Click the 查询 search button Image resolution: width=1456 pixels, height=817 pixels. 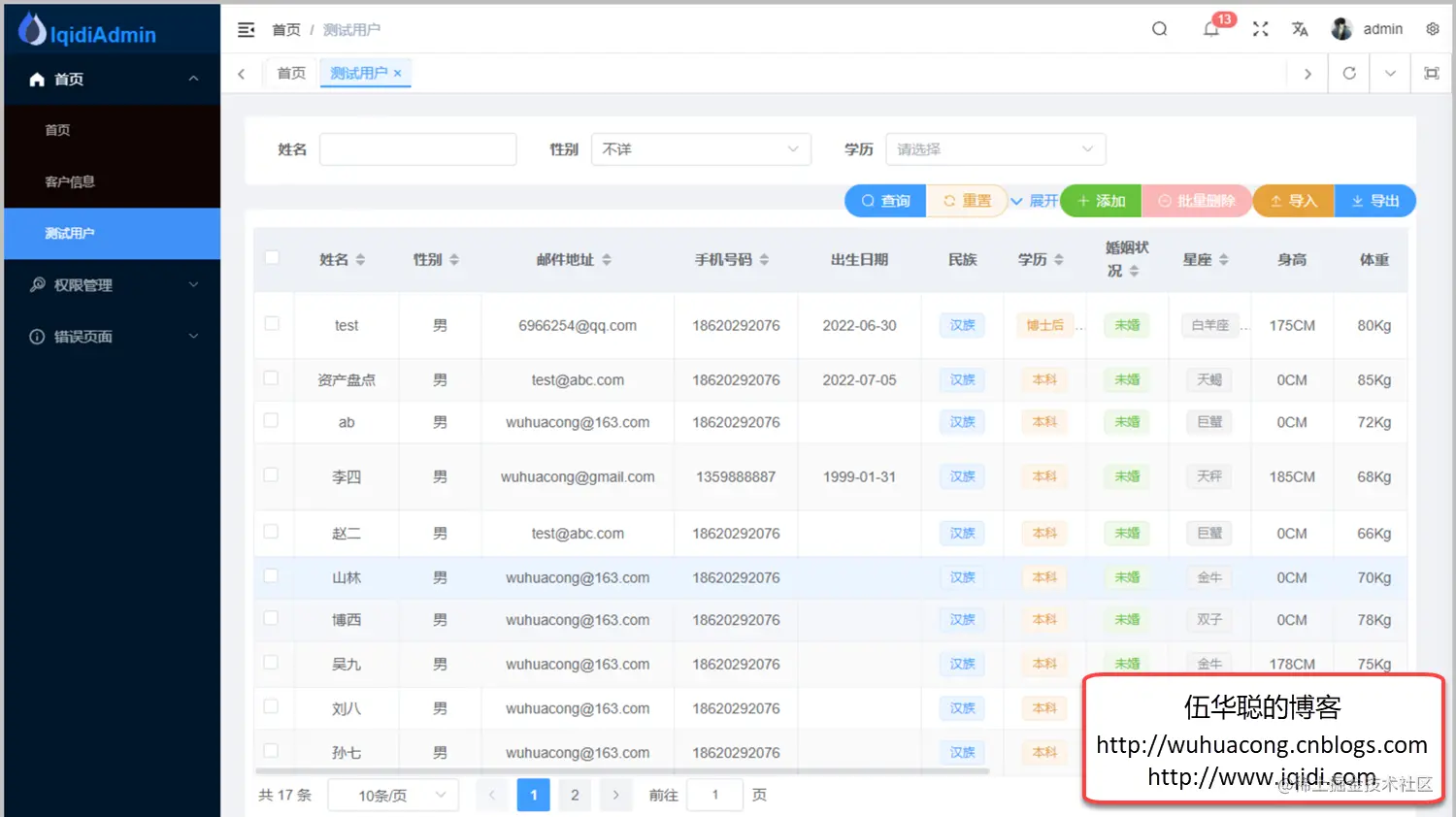click(885, 201)
